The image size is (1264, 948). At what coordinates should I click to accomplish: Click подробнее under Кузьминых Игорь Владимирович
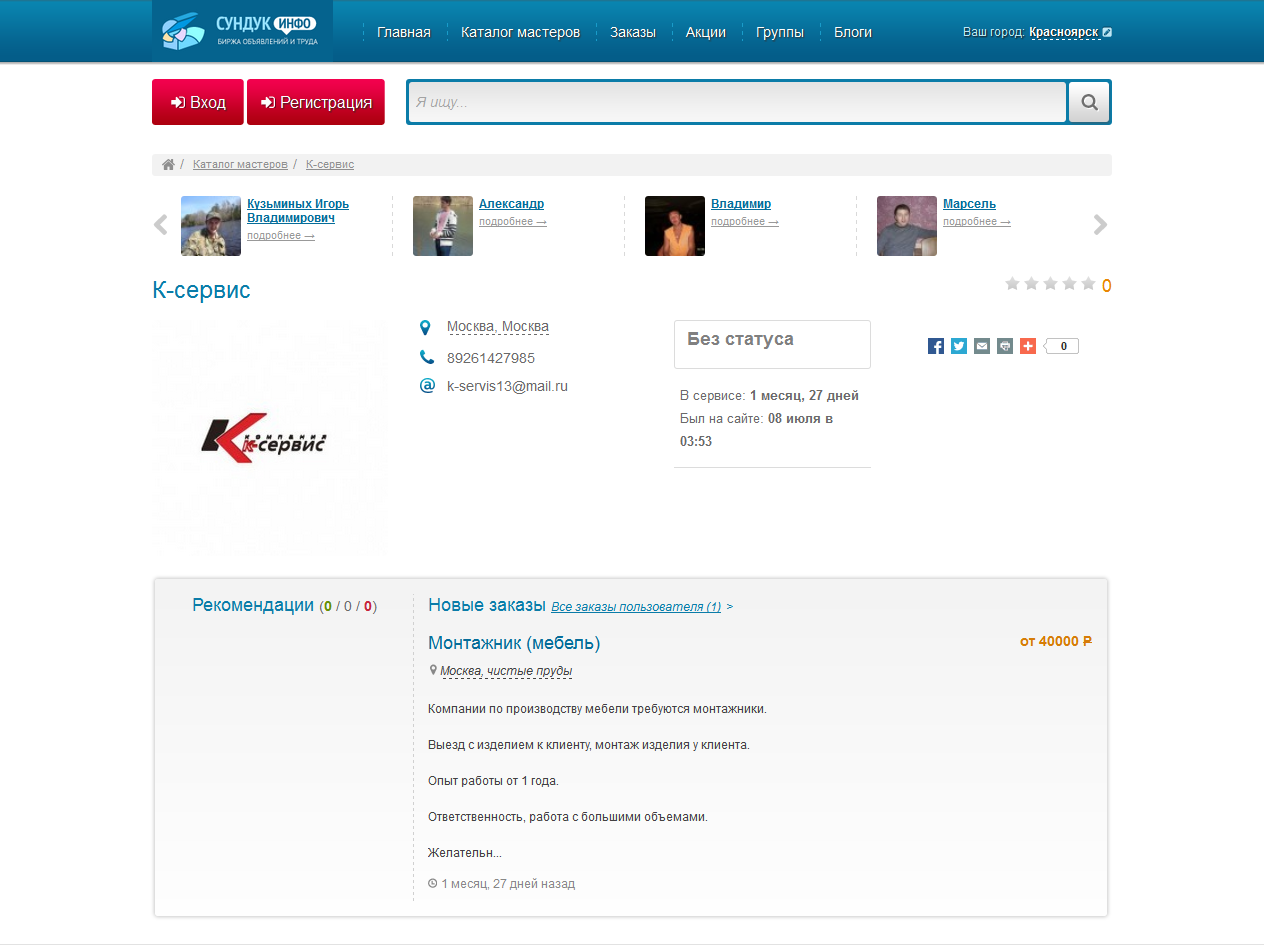click(x=281, y=235)
